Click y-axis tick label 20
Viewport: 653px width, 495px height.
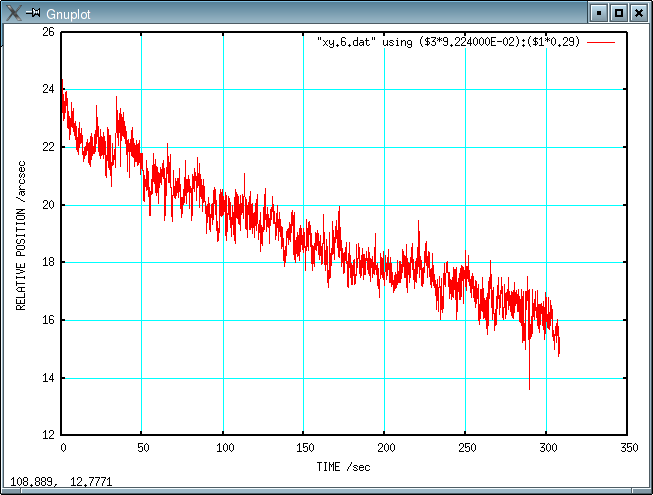[48, 205]
